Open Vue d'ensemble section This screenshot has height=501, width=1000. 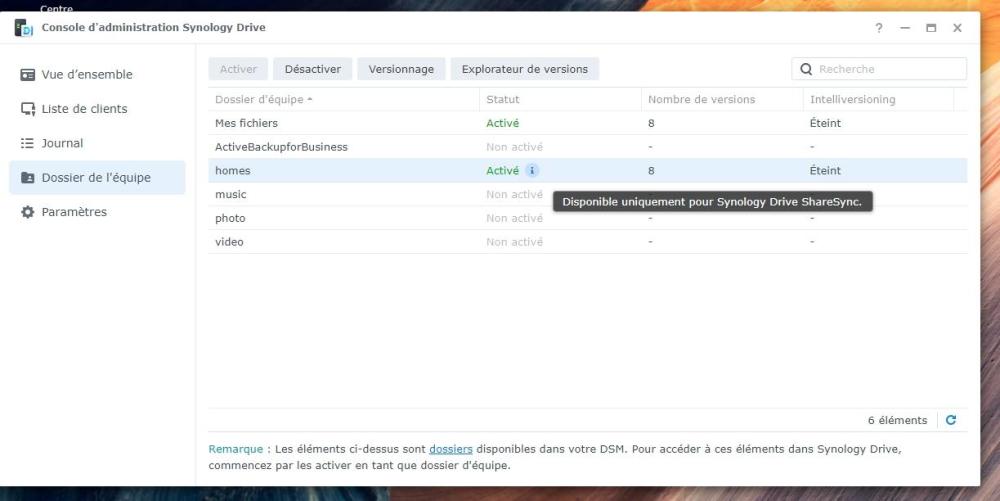97,75
